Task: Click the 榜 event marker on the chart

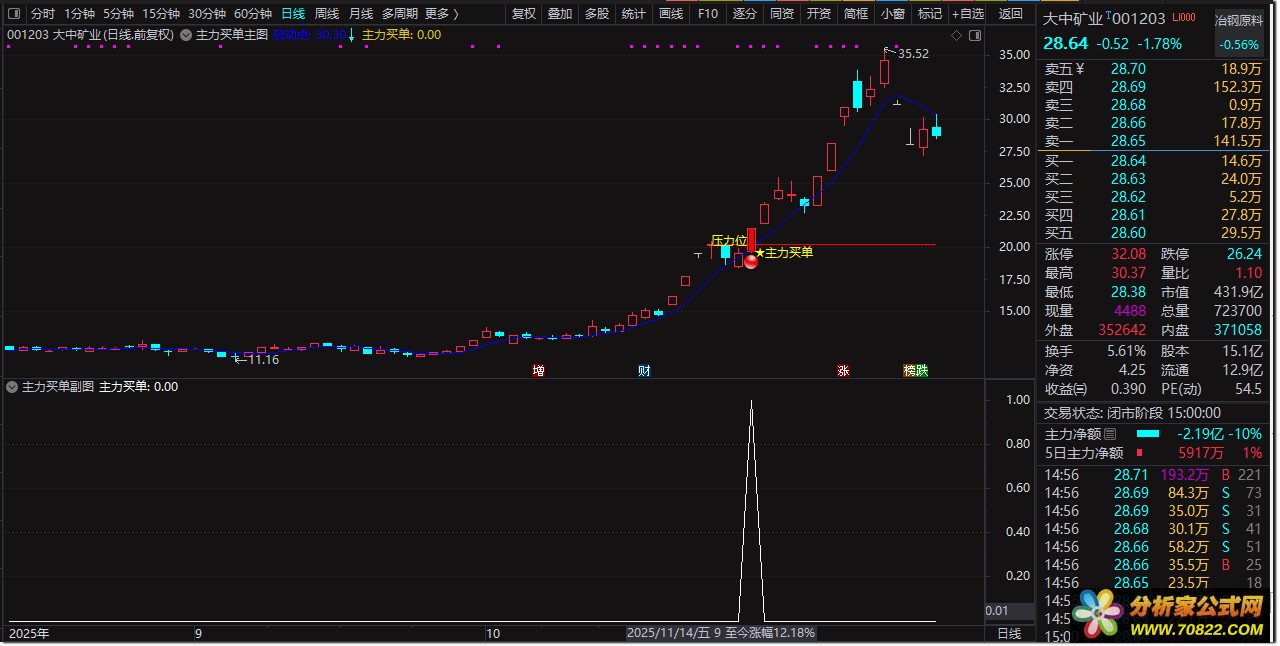Action: pos(909,371)
